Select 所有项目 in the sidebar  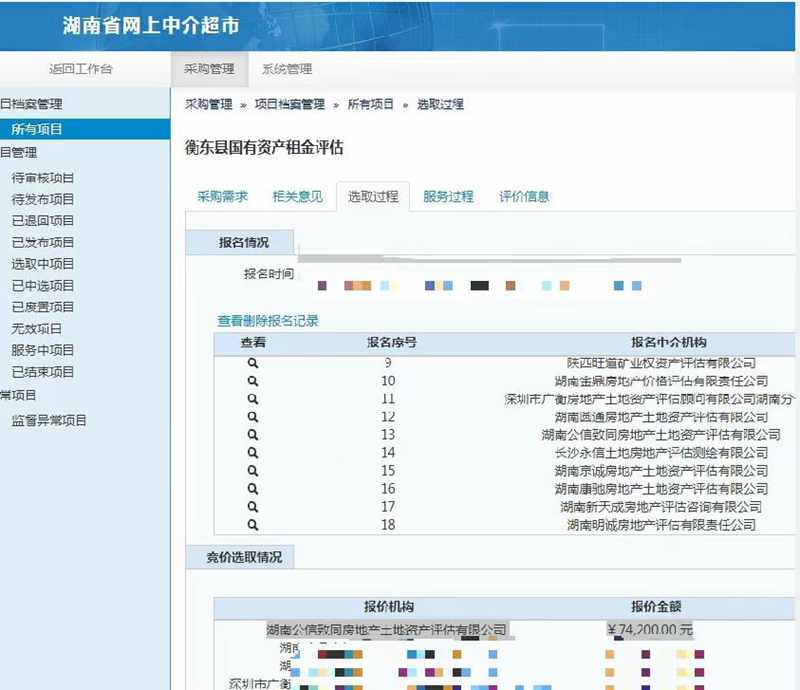(37, 129)
